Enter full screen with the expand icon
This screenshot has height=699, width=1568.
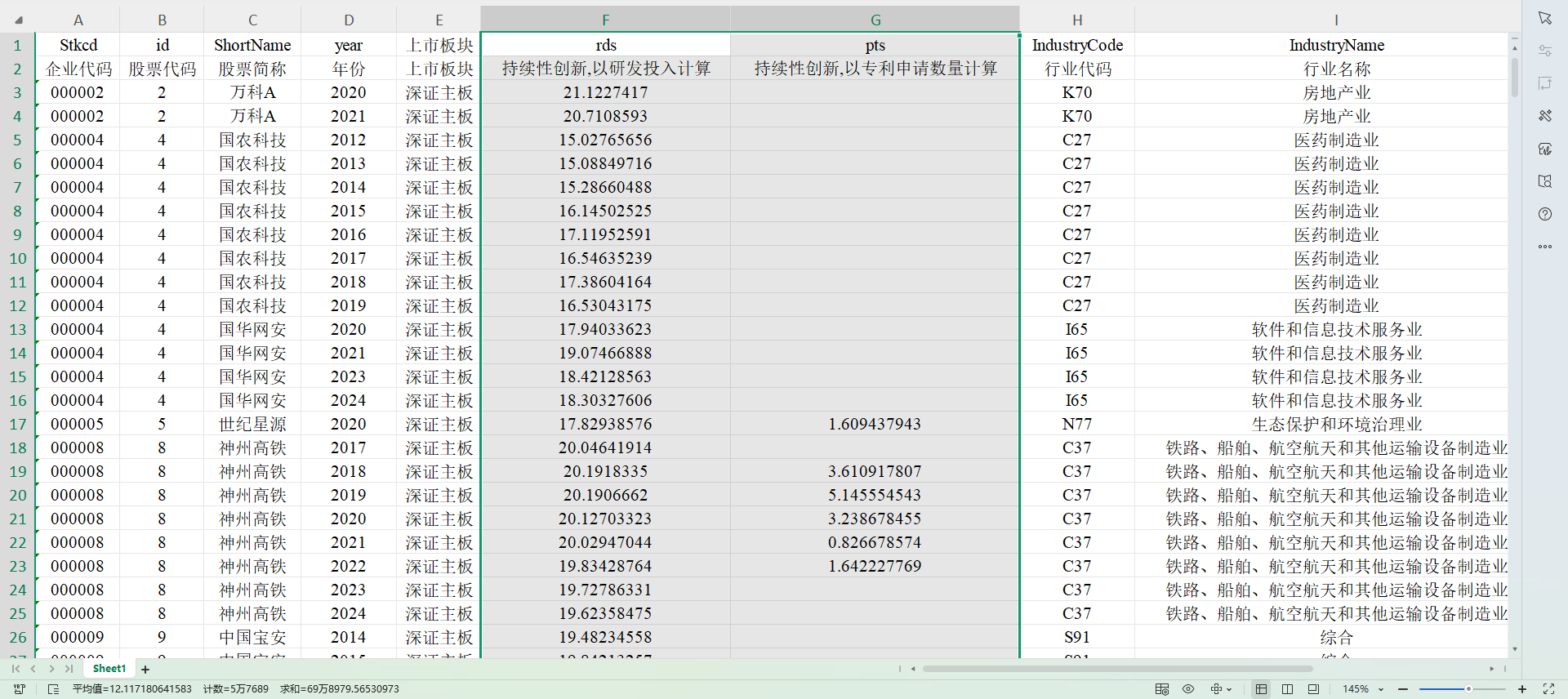pyautogui.click(x=1548, y=689)
